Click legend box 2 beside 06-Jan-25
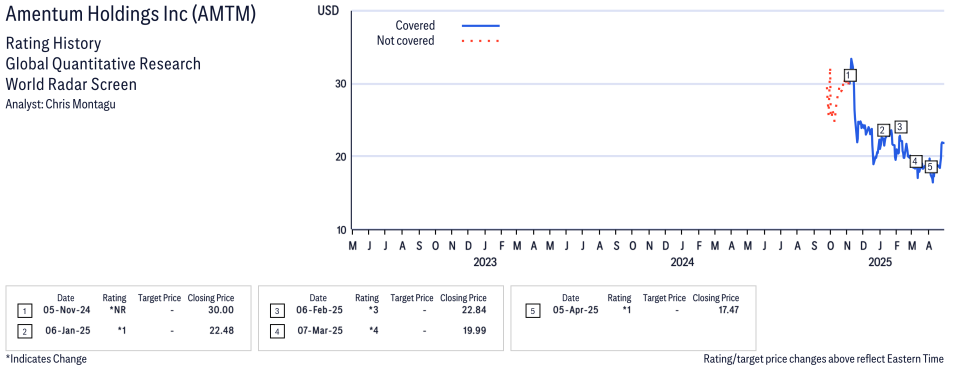The width and height of the screenshot is (955, 365). coord(24,331)
